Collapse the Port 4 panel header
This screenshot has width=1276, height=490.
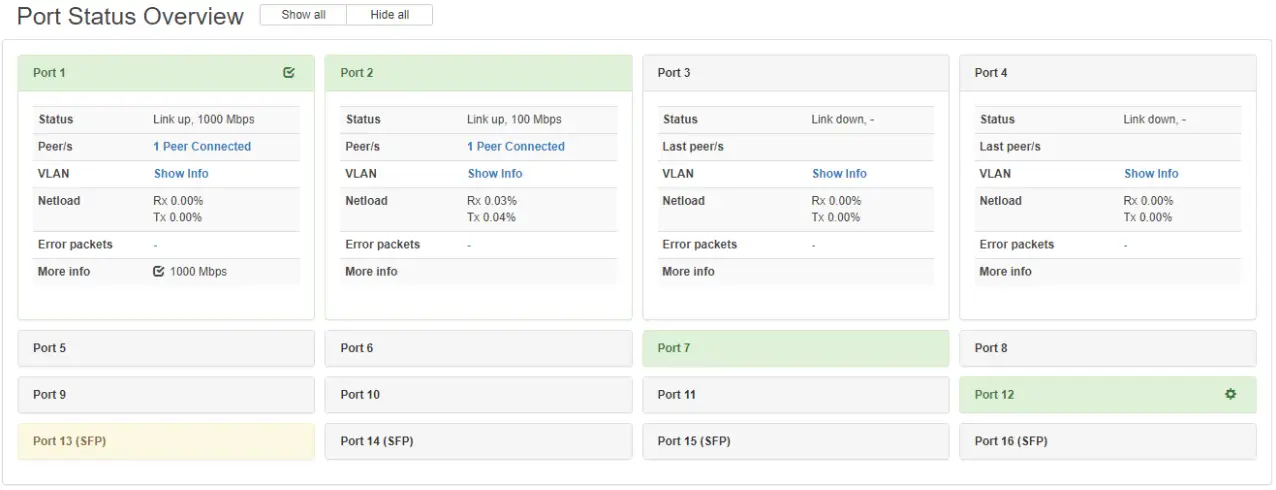click(x=1108, y=73)
